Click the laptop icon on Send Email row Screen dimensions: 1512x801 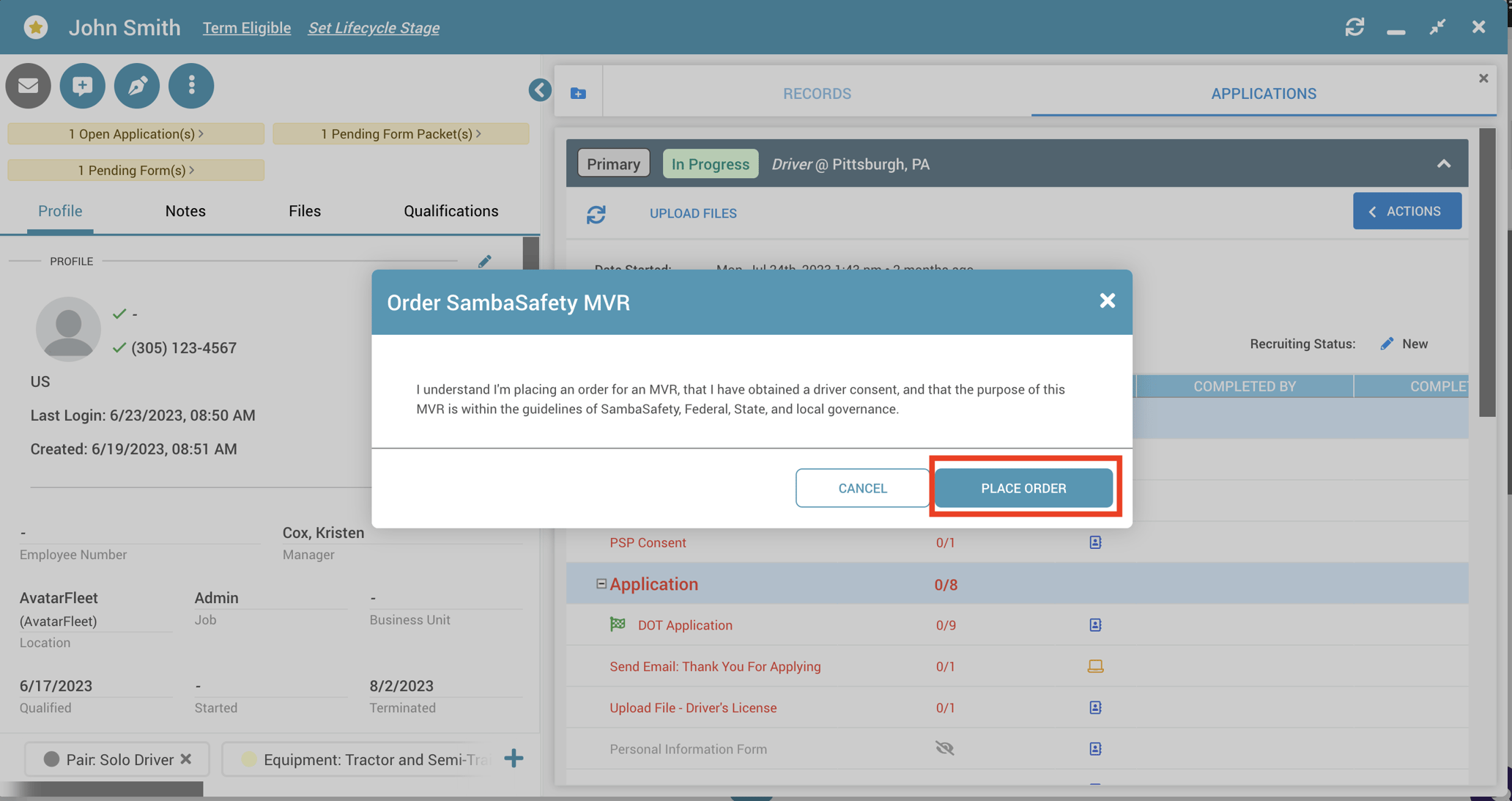coord(1095,666)
